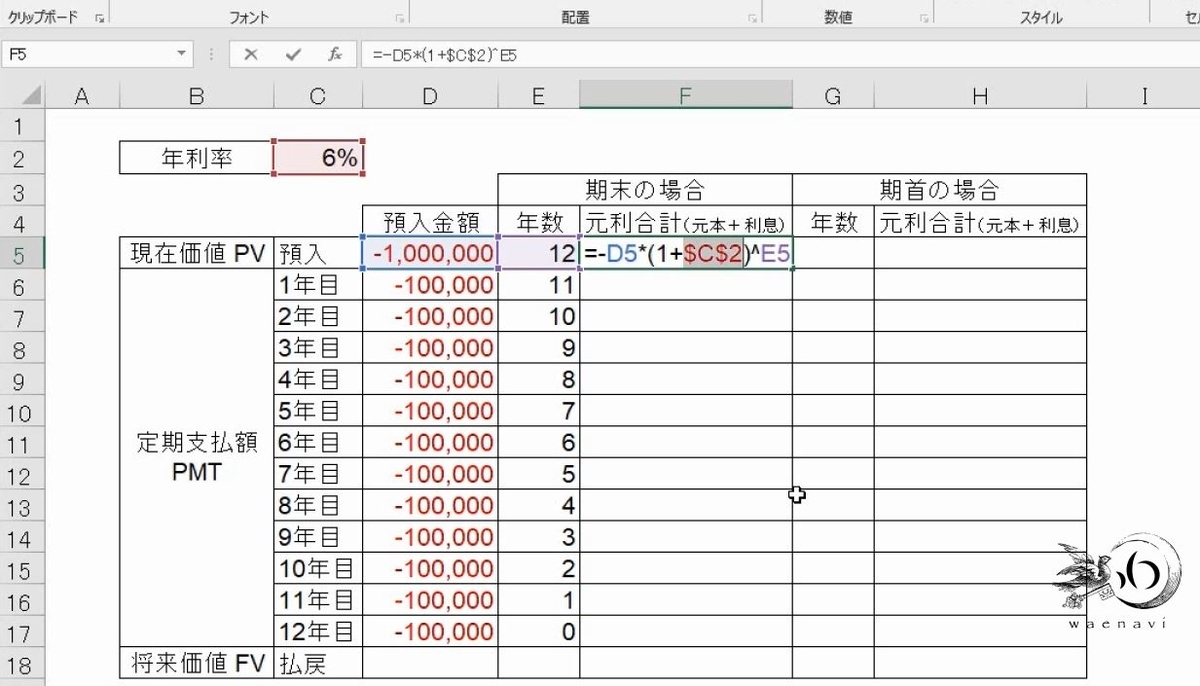Select column C header
1200x686 pixels.
pyautogui.click(x=318, y=96)
